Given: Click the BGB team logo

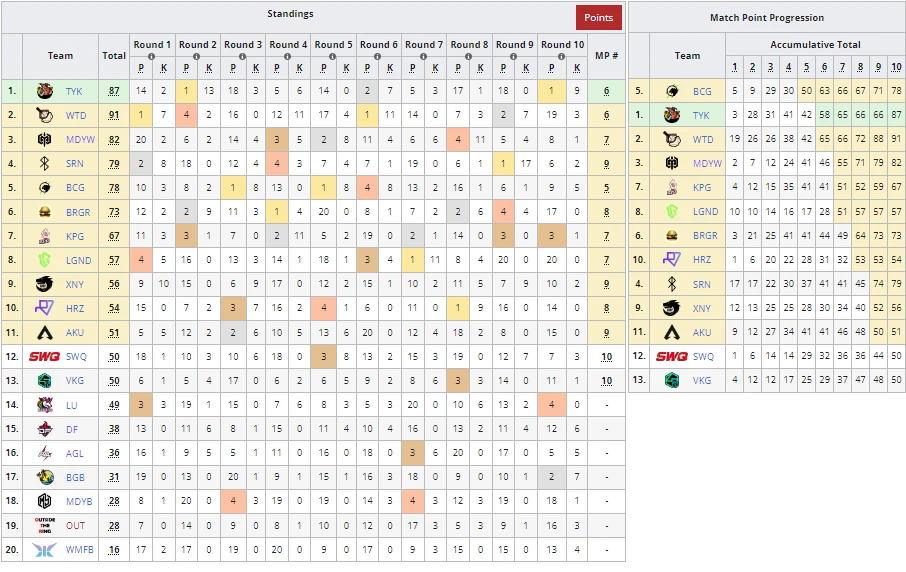Looking at the screenshot, I should 45,477.
